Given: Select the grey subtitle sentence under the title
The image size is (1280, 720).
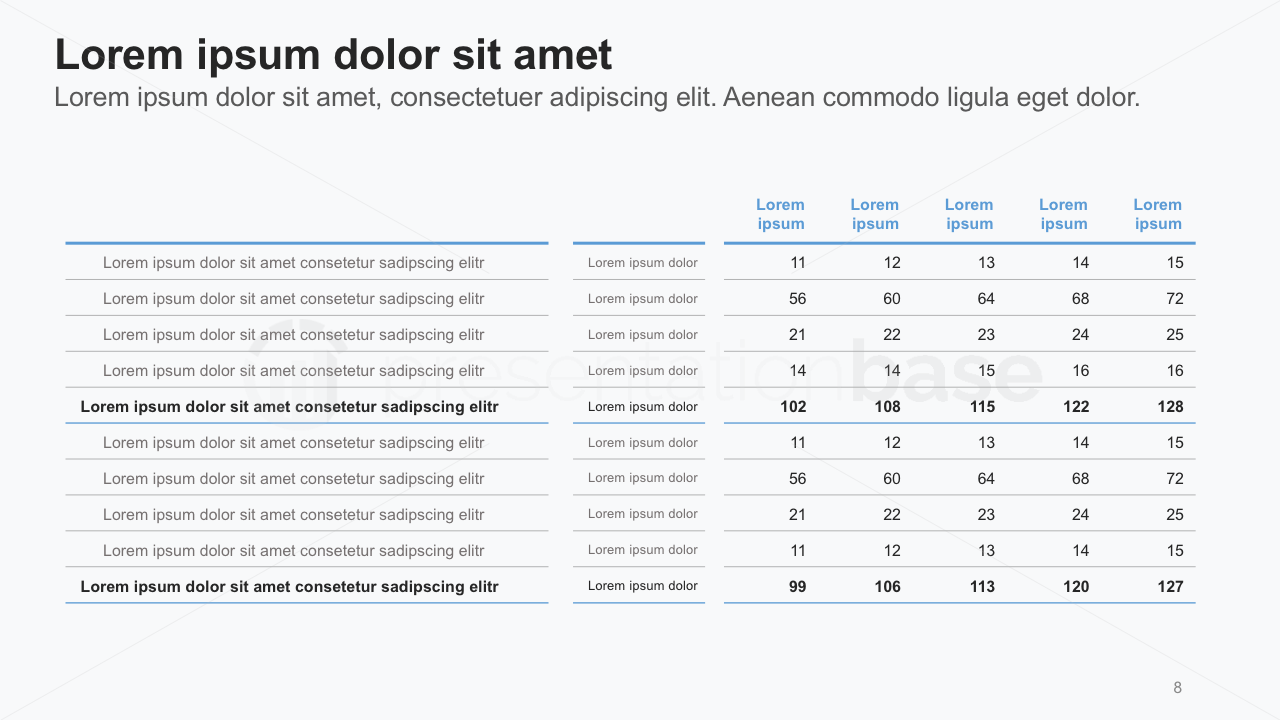Looking at the screenshot, I should [597, 98].
